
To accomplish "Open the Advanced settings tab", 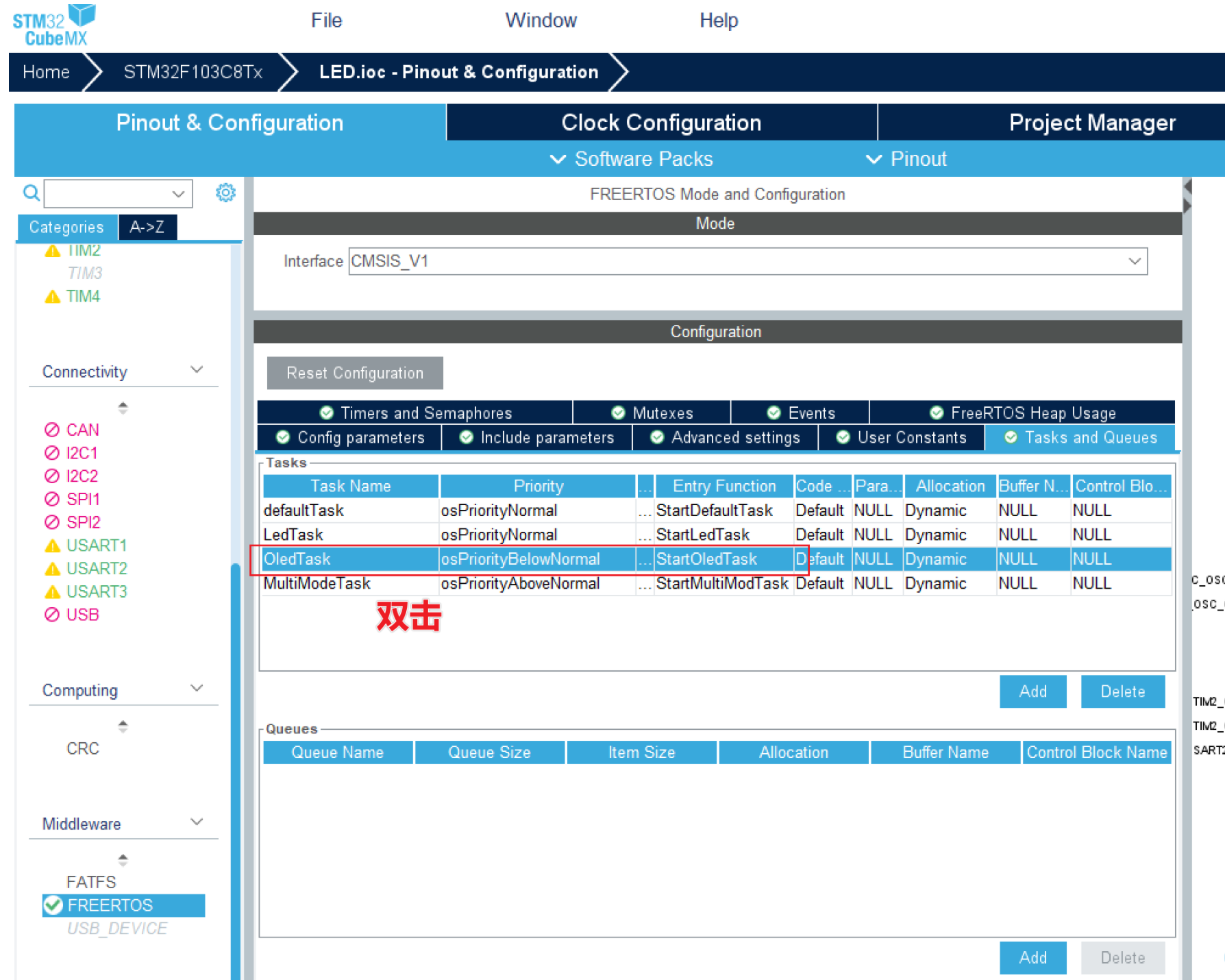I will tap(725, 437).
